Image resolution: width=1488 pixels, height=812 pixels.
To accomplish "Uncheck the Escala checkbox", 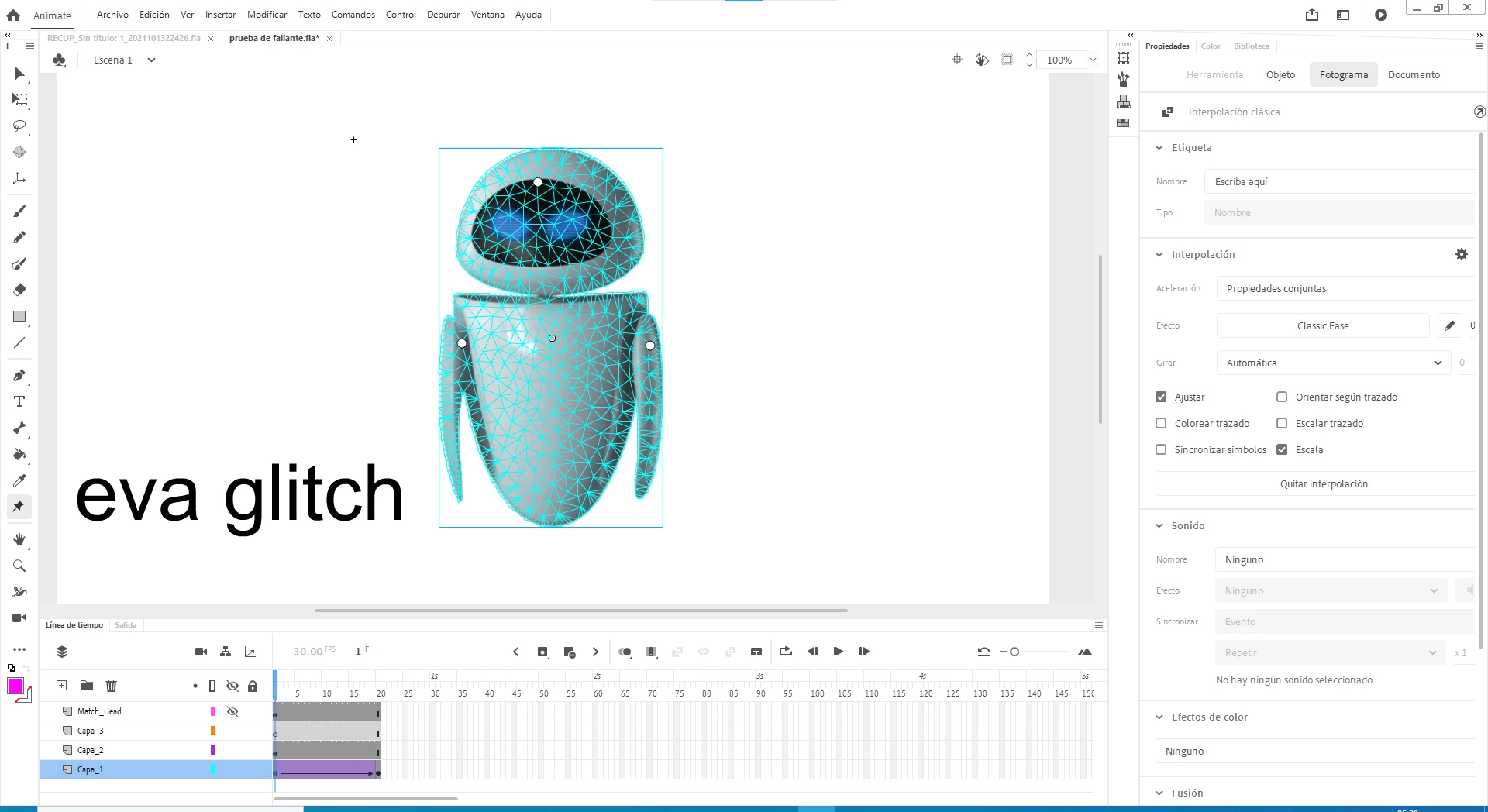I will 1282,449.
